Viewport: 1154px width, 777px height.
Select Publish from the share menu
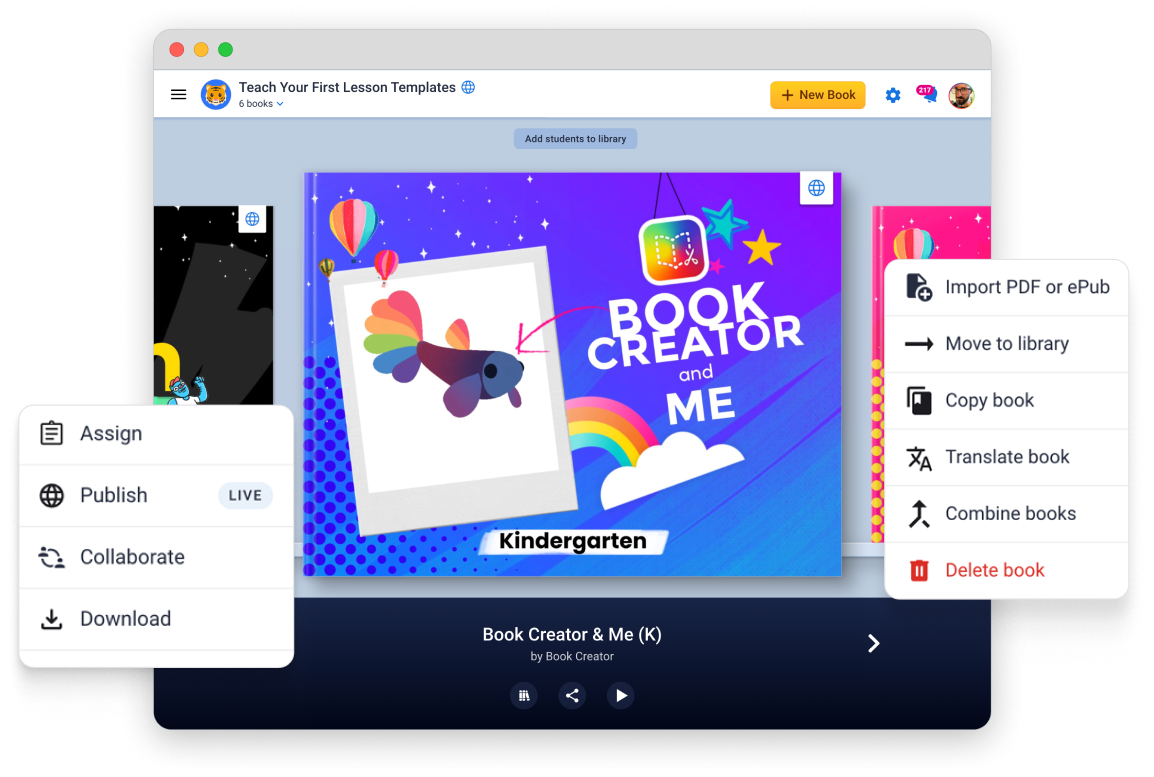pos(156,495)
